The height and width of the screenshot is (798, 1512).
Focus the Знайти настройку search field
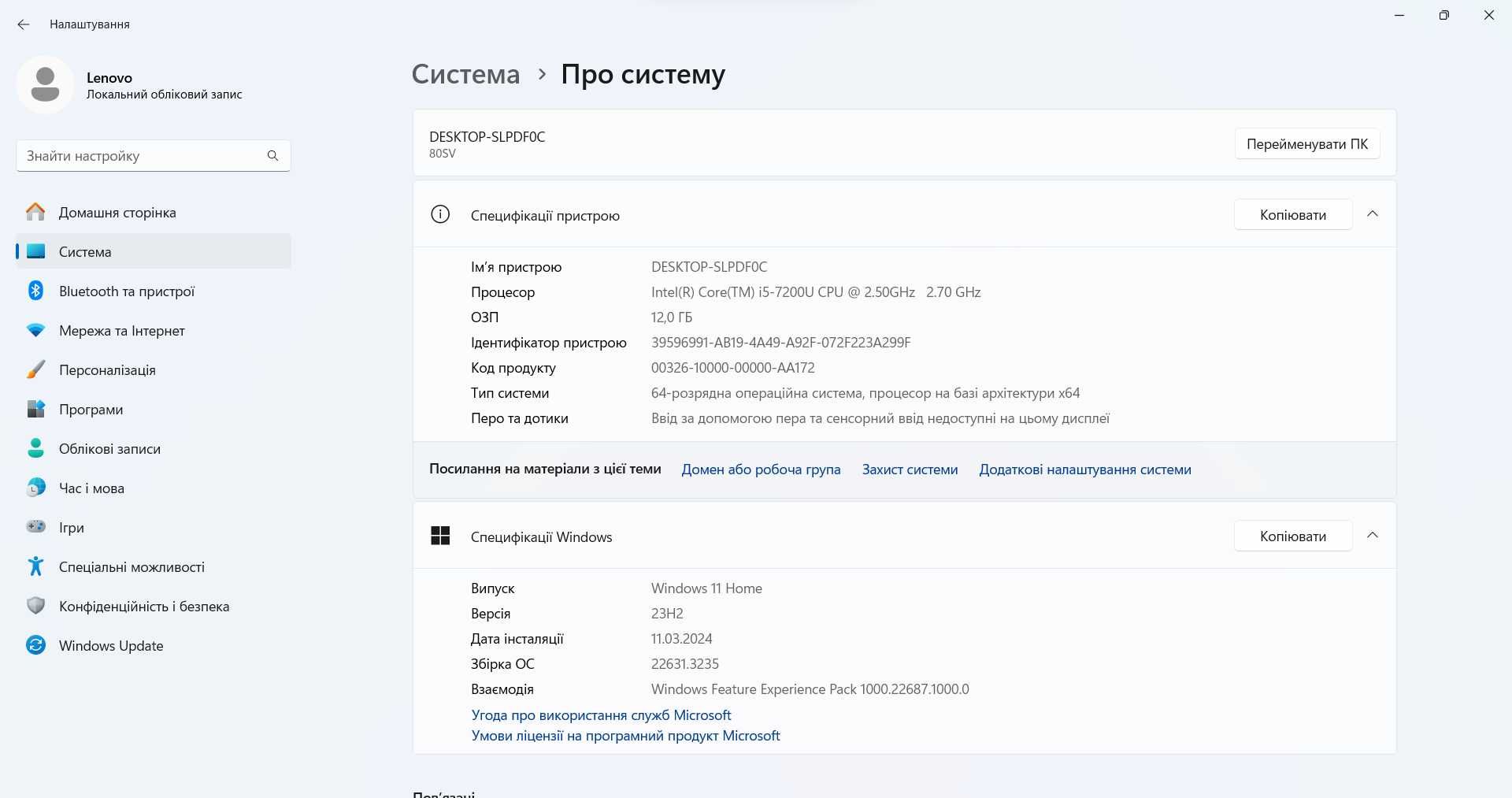coord(154,156)
